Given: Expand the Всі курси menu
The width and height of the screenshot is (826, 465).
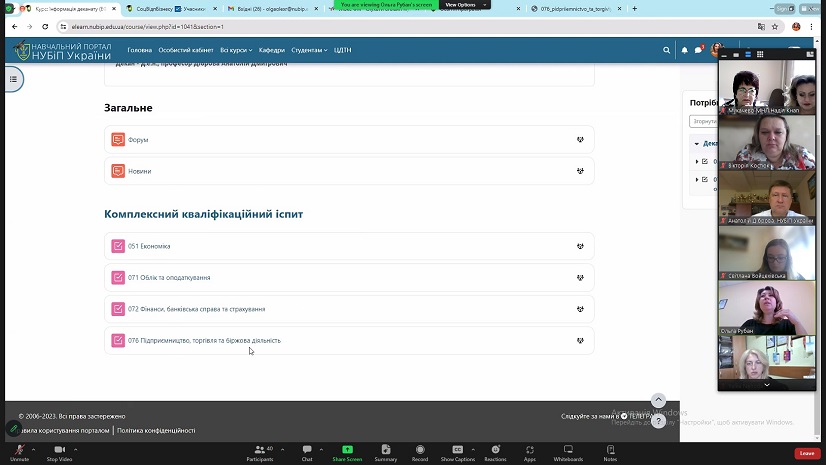Looking at the screenshot, I should coord(236,50).
